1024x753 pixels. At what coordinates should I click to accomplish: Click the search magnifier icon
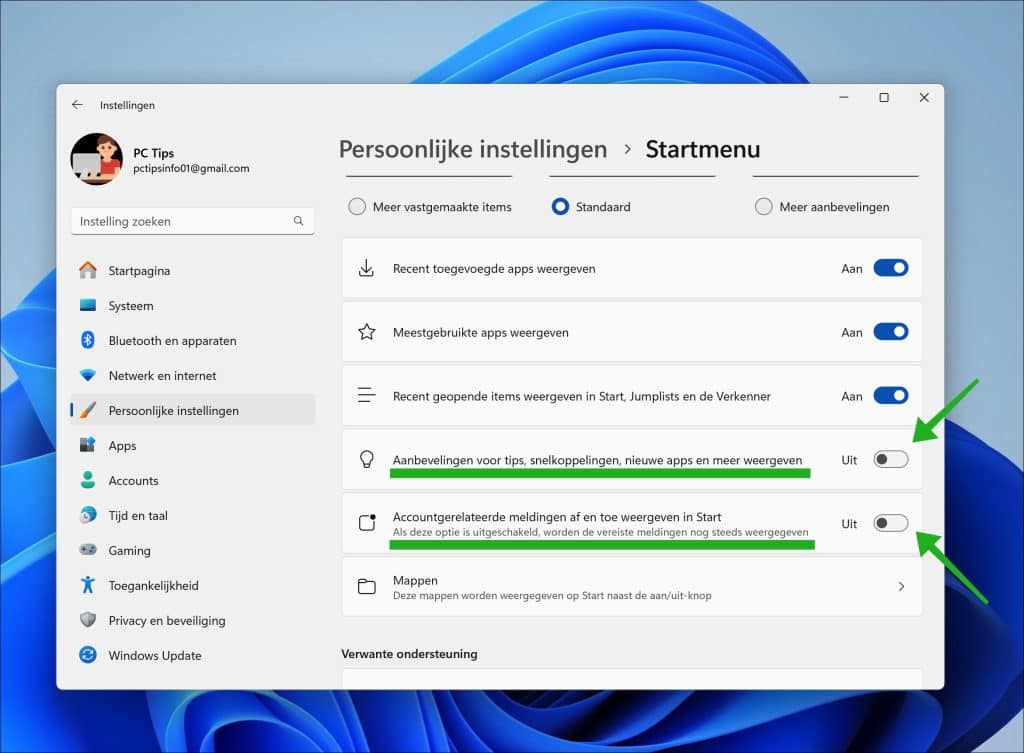click(x=298, y=221)
